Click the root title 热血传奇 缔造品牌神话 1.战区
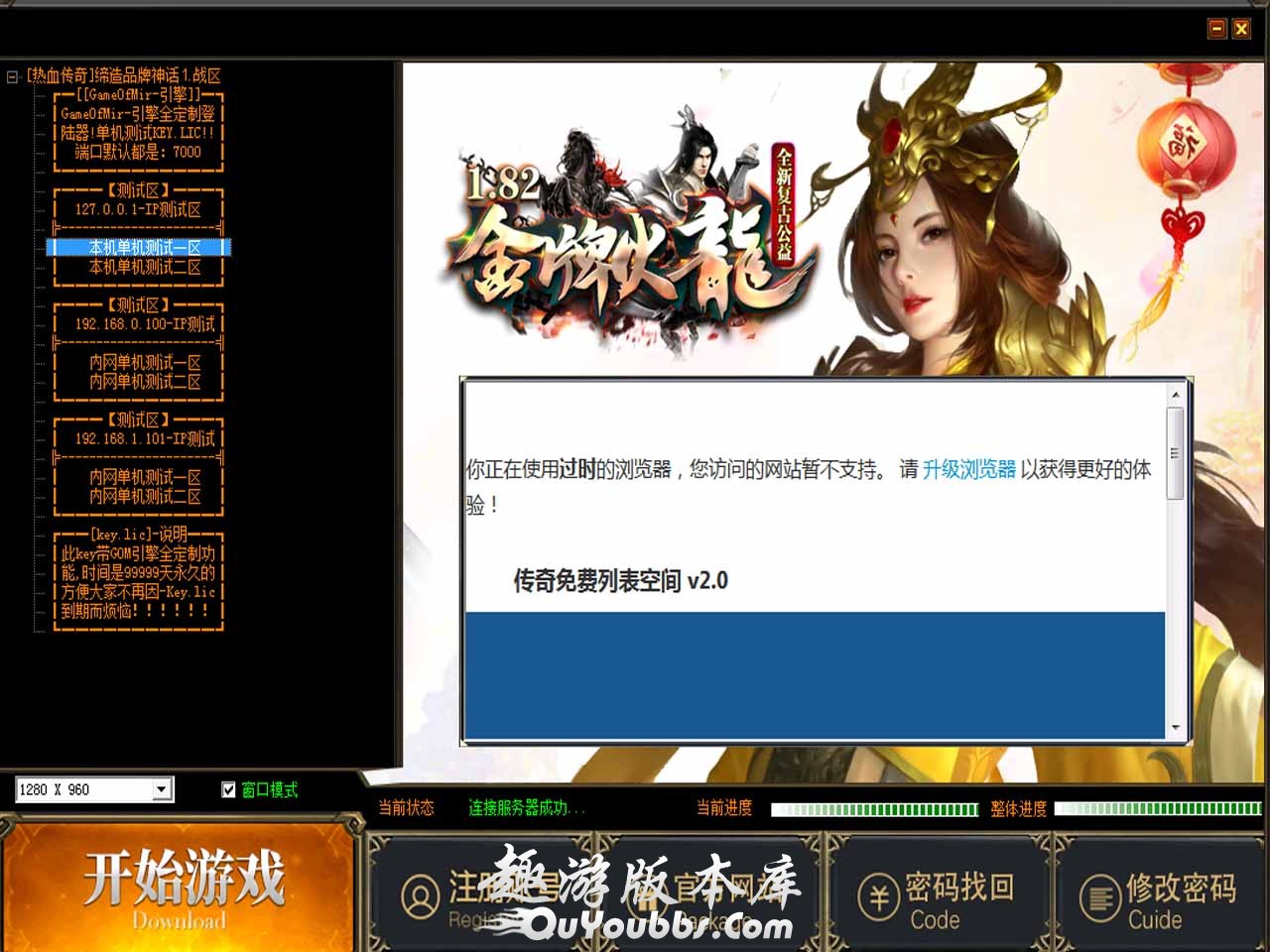The image size is (1270, 952). click(124, 75)
